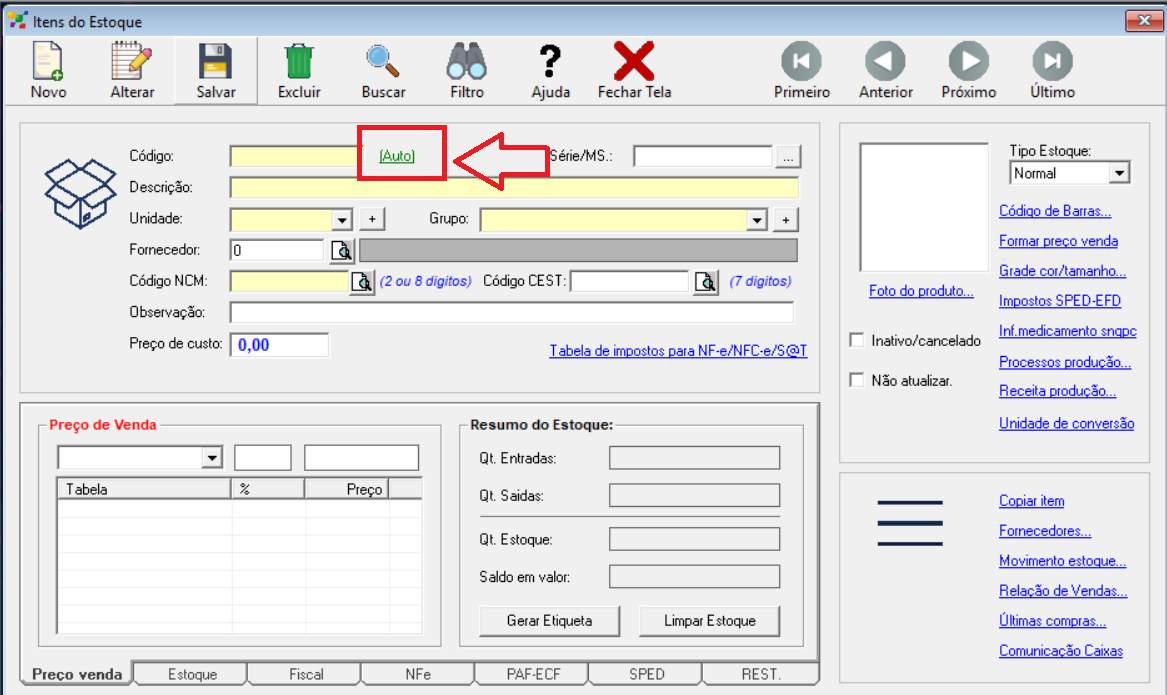Expand the Tipo Estoque dropdown
This screenshot has width=1167, height=695.
click(x=1119, y=173)
